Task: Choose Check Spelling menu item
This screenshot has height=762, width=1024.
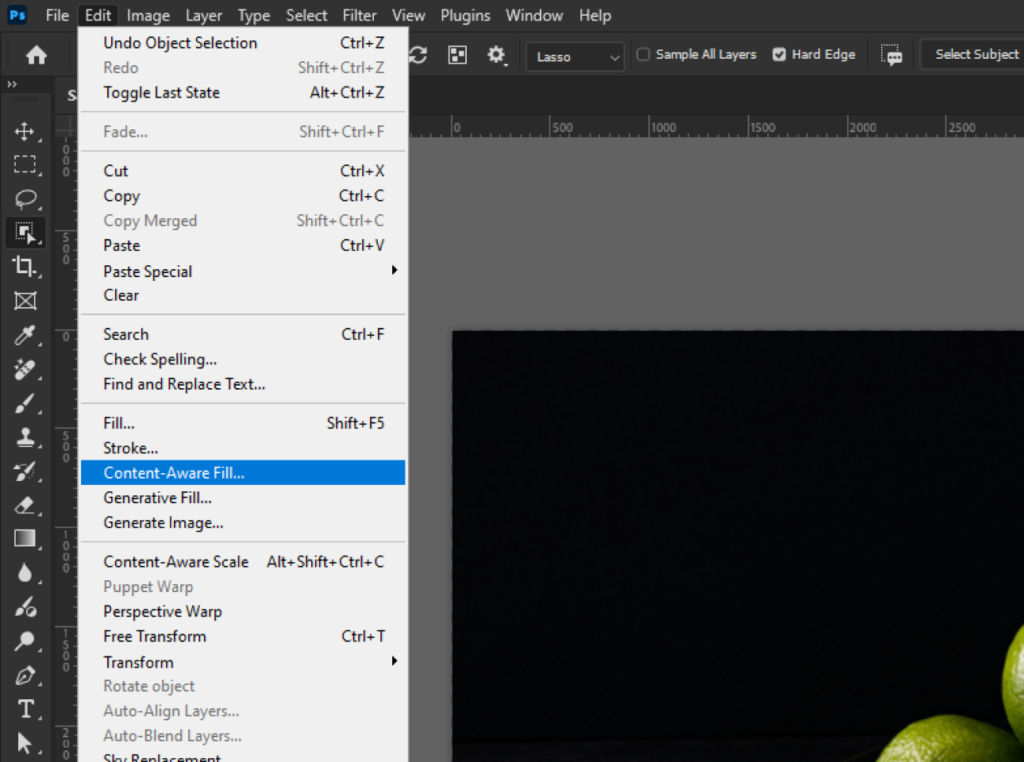Action: tap(243, 359)
